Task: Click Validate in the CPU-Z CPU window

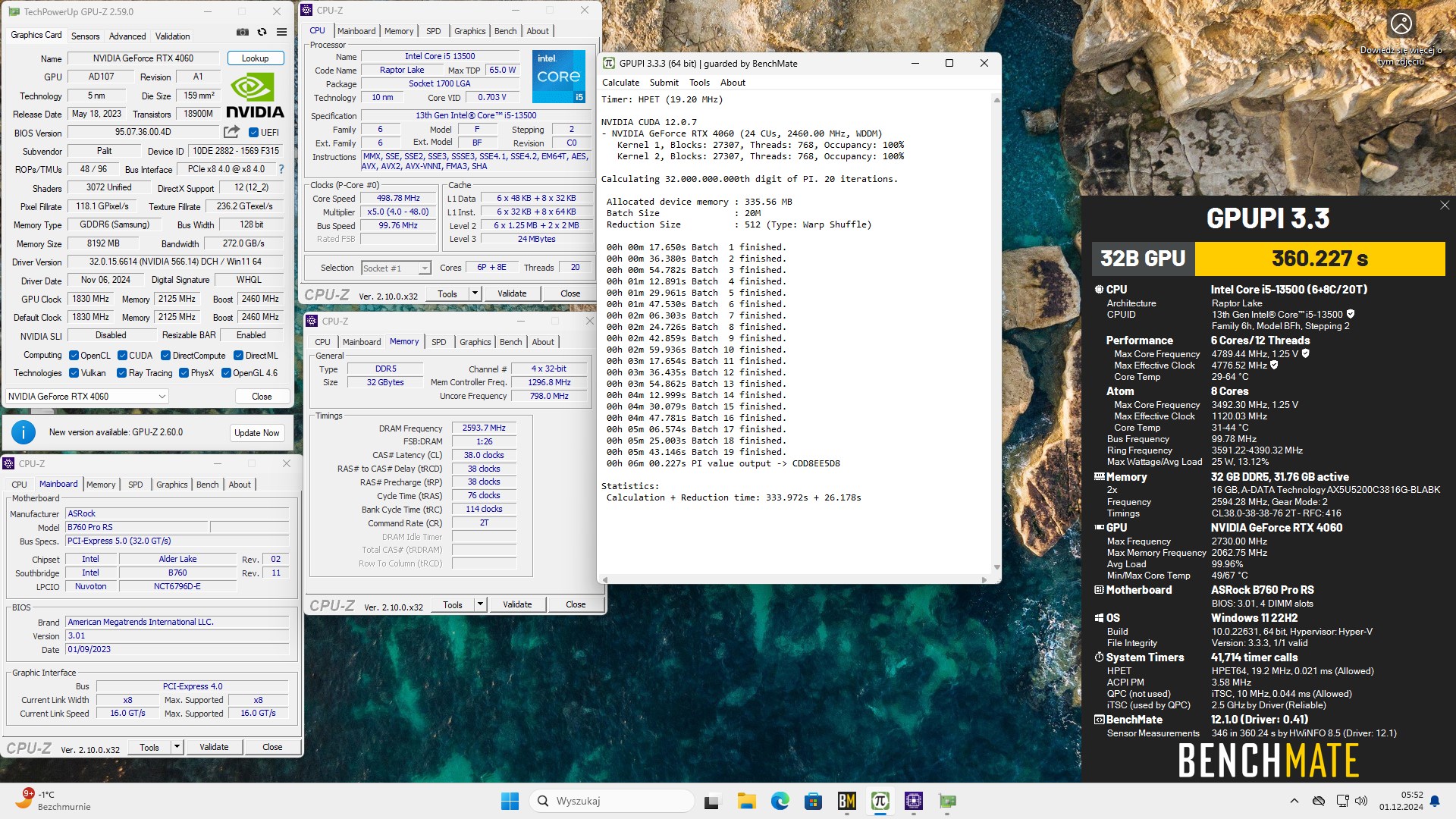Action: click(x=512, y=293)
